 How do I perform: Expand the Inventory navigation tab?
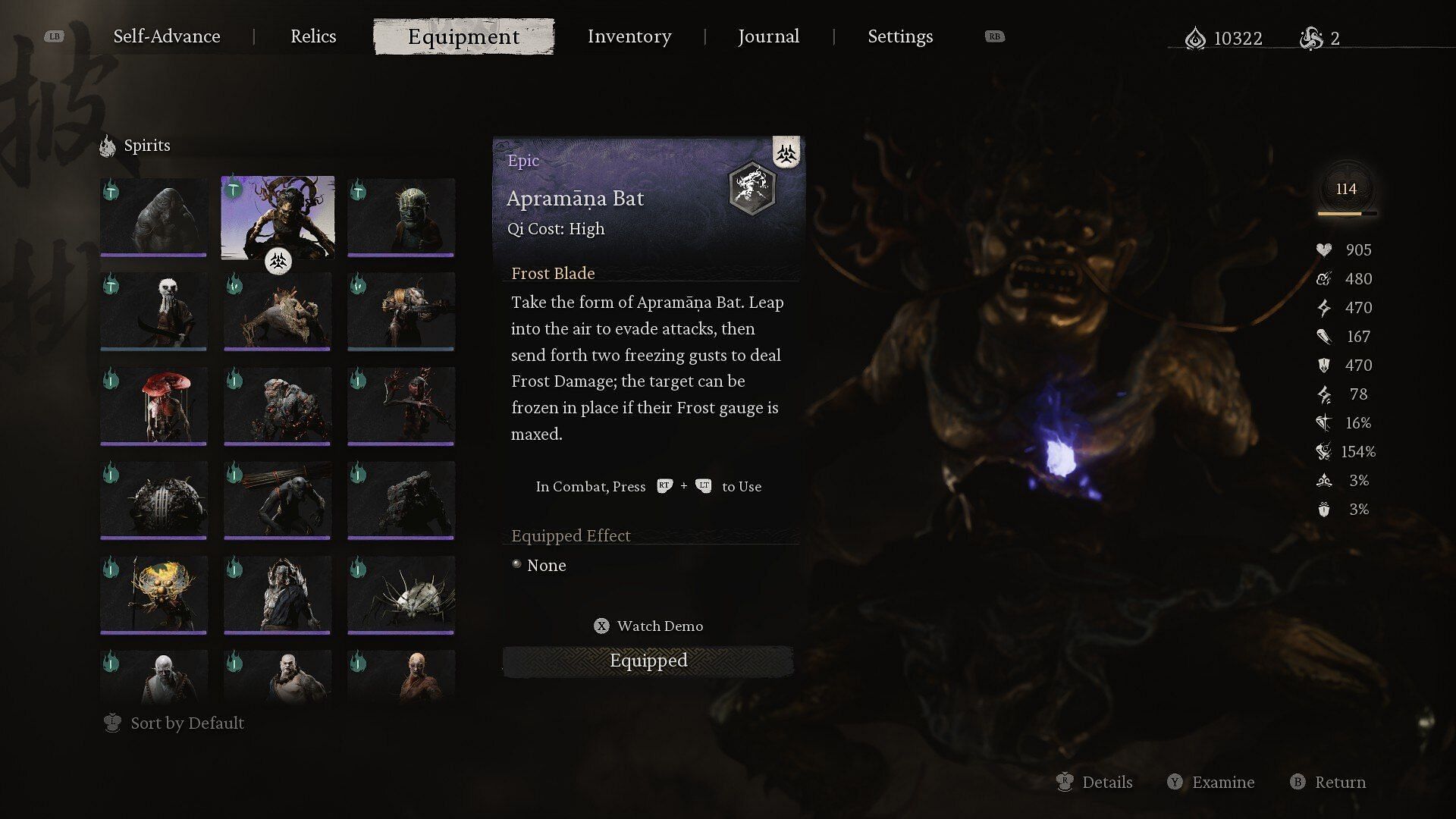pyautogui.click(x=628, y=35)
